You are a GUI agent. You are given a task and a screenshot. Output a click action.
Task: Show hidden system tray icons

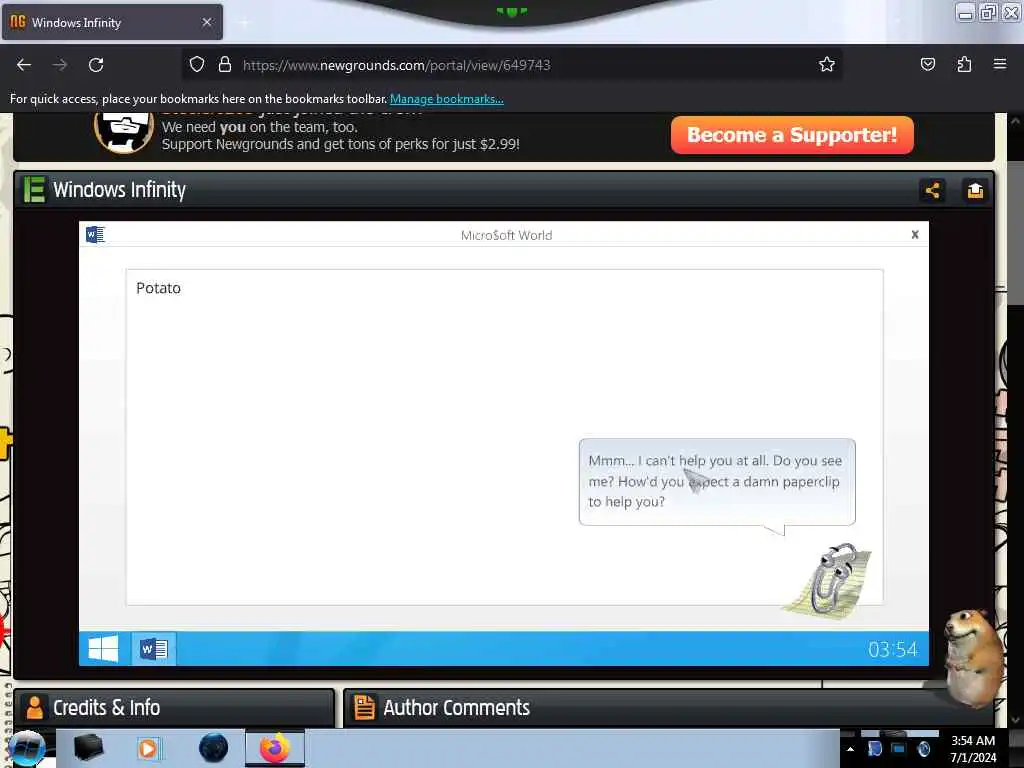pos(850,749)
